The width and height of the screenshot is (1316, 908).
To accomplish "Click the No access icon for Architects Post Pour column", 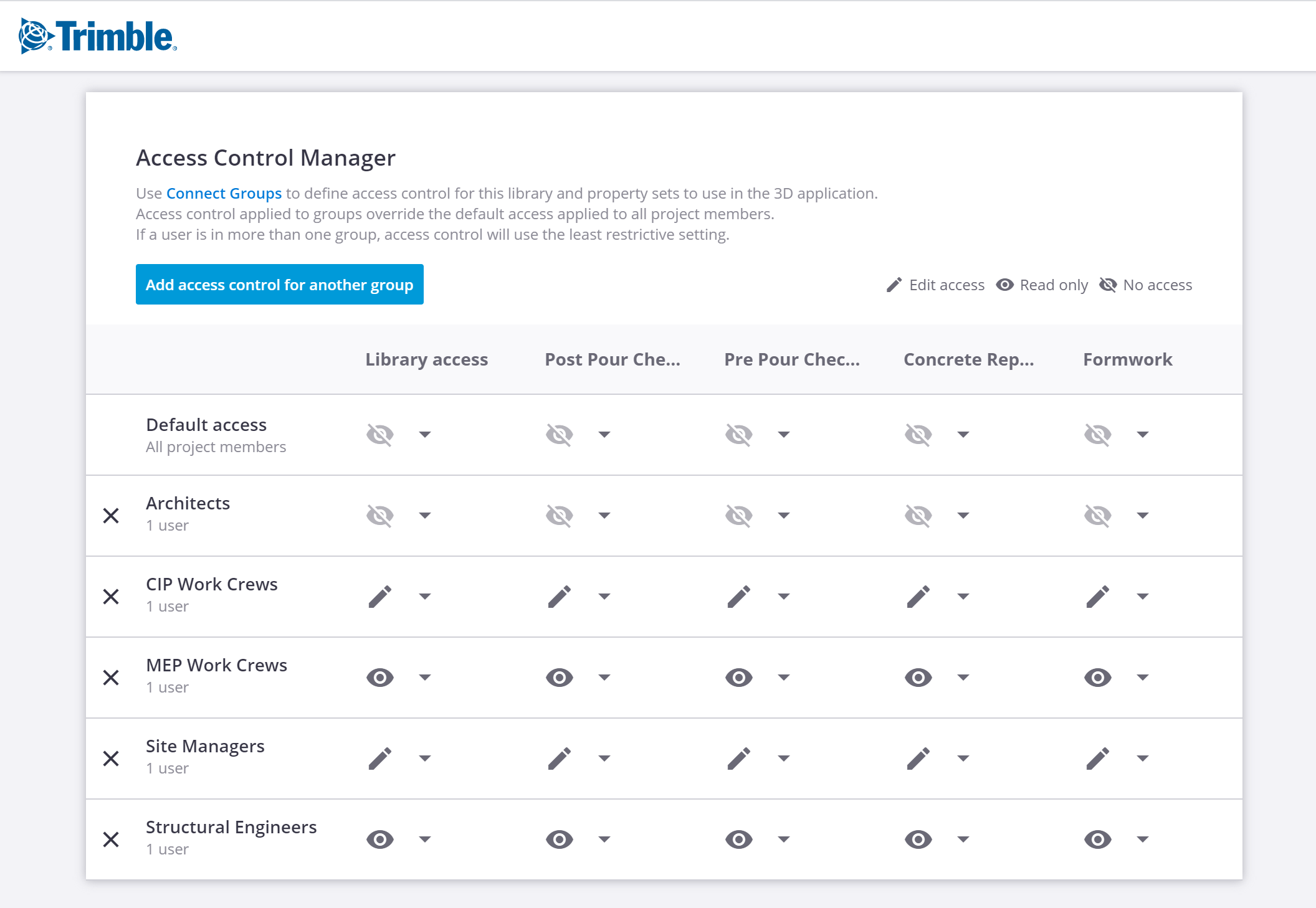I will click(560, 516).
